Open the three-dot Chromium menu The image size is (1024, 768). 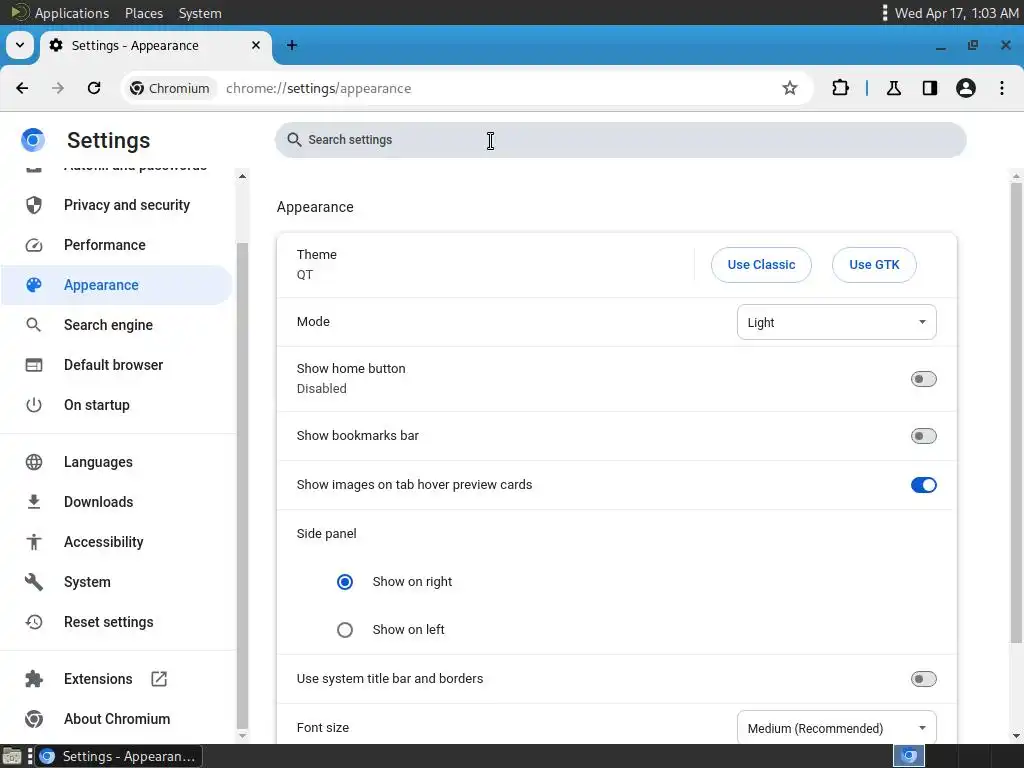click(1002, 88)
